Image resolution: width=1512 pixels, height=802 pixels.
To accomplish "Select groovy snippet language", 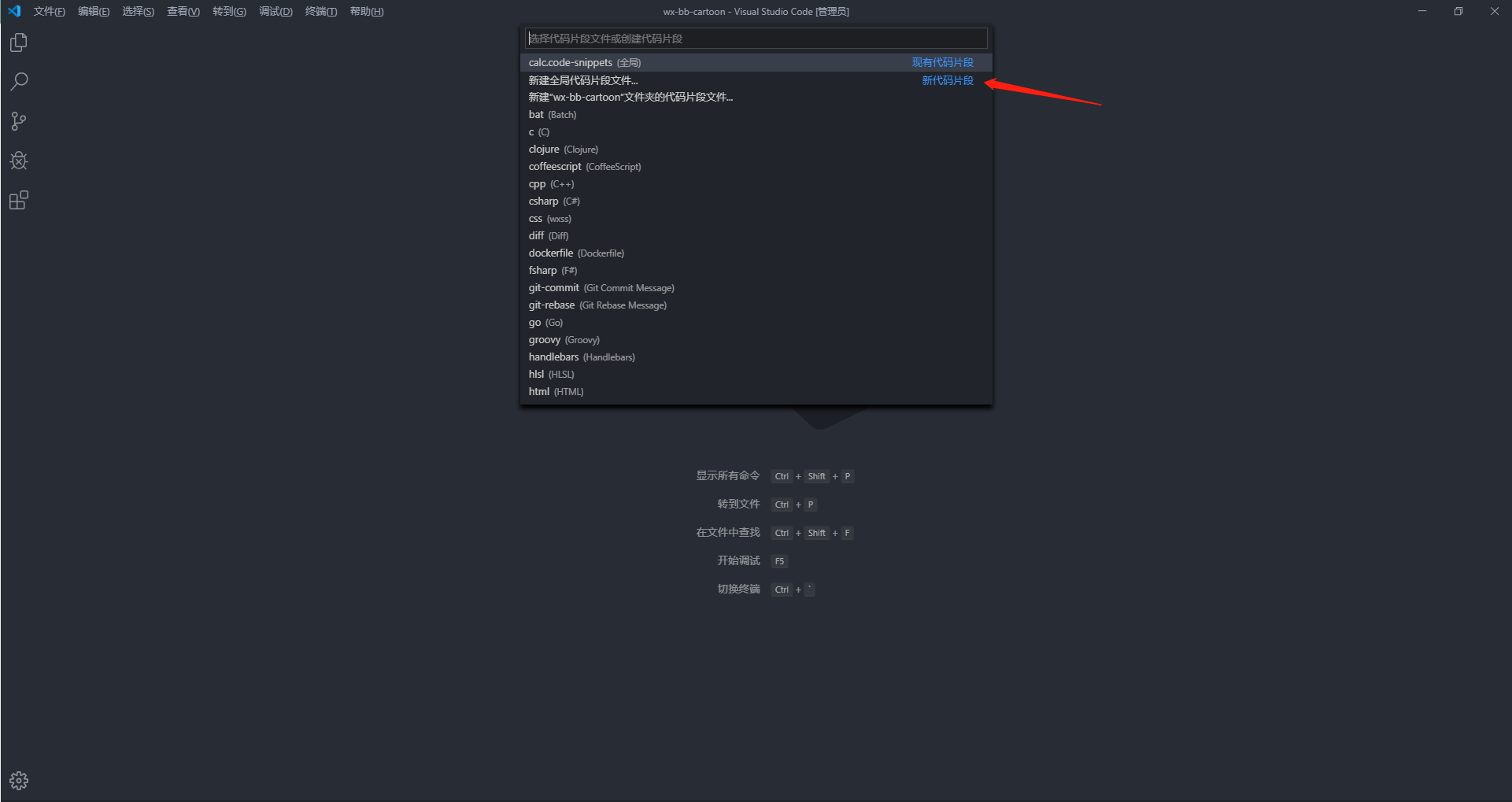I will pos(756,340).
